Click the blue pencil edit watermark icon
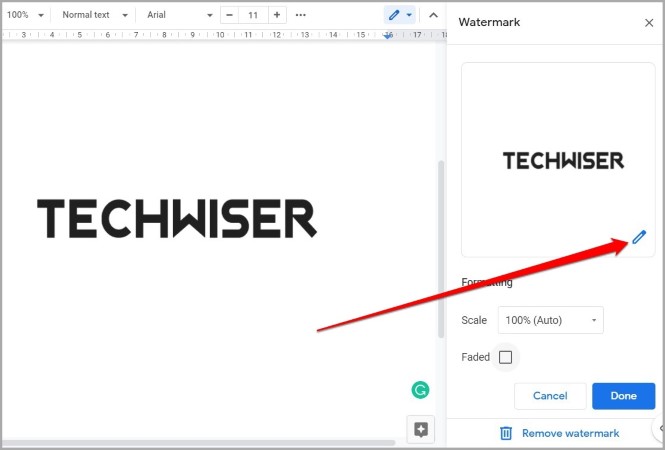This screenshot has height=450, width=665. tap(639, 237)
